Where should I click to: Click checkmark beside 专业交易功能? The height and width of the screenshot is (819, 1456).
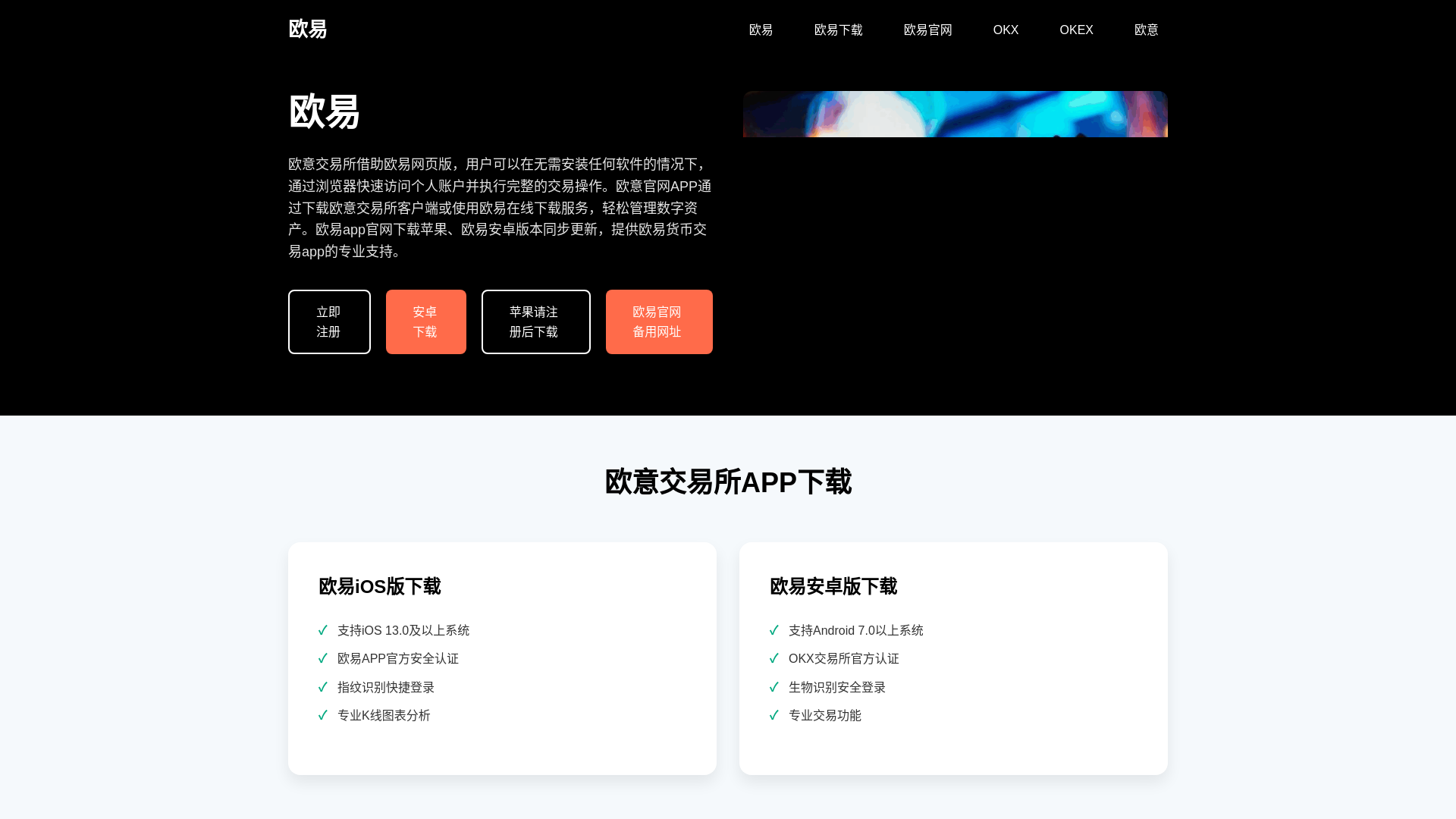(x=774, y=715)
